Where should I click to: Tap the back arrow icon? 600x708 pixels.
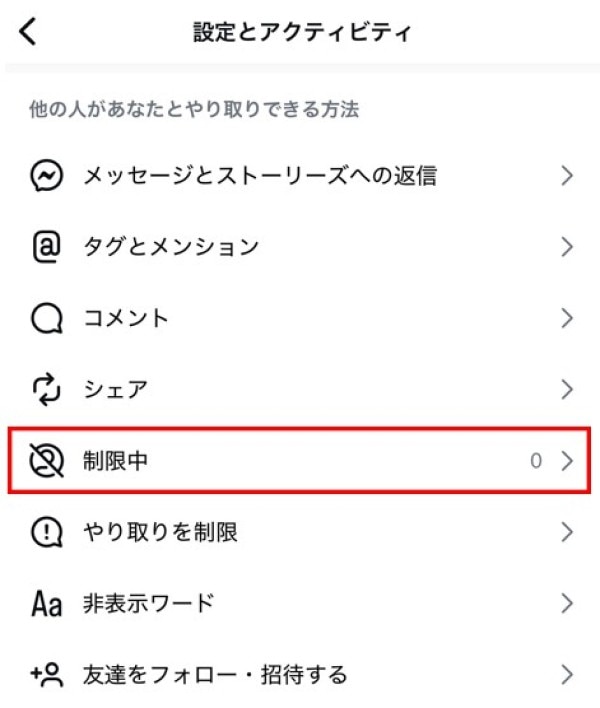coord(28,32)
